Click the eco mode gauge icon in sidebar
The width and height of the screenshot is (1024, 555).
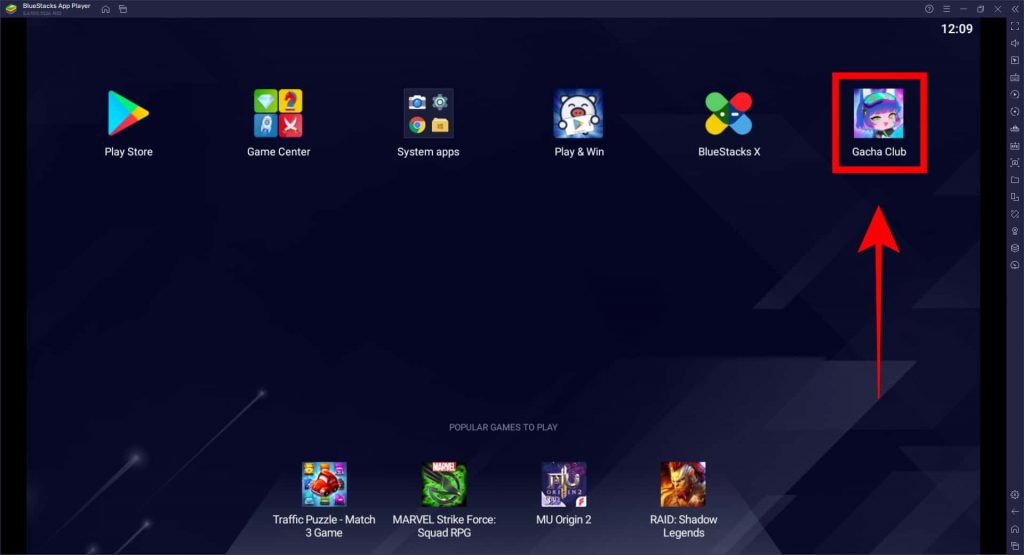[x=1015, y=265]
